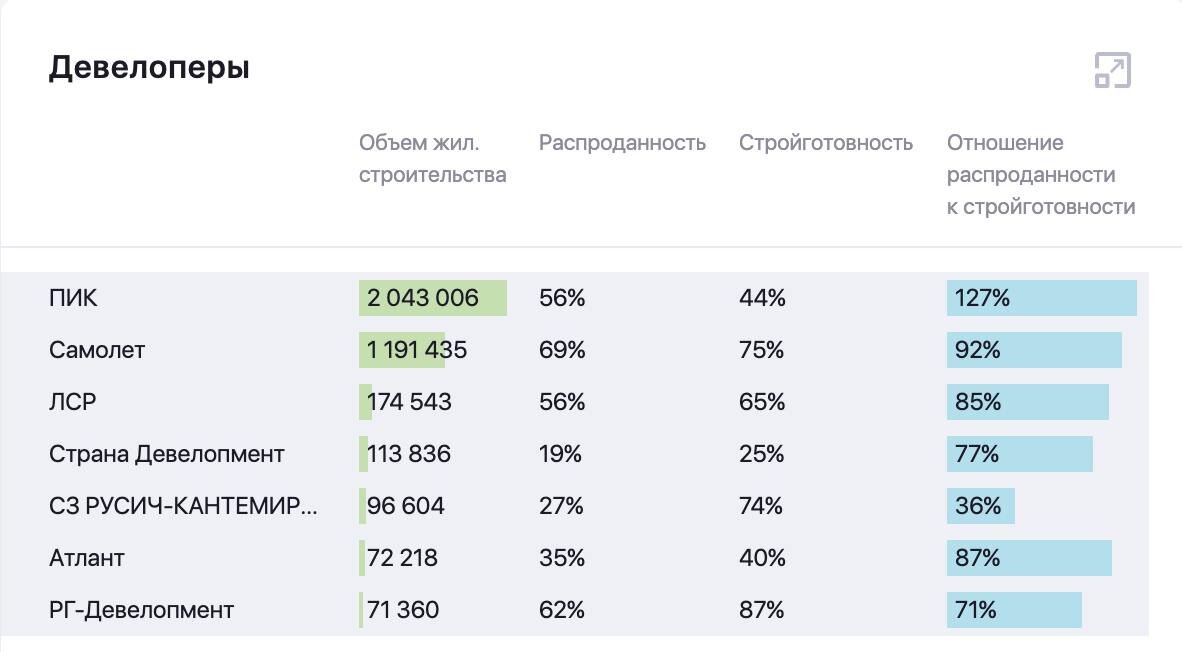
Task: Click the Атлант developer name
Action: pyautogui.click(x=87, y=558)
